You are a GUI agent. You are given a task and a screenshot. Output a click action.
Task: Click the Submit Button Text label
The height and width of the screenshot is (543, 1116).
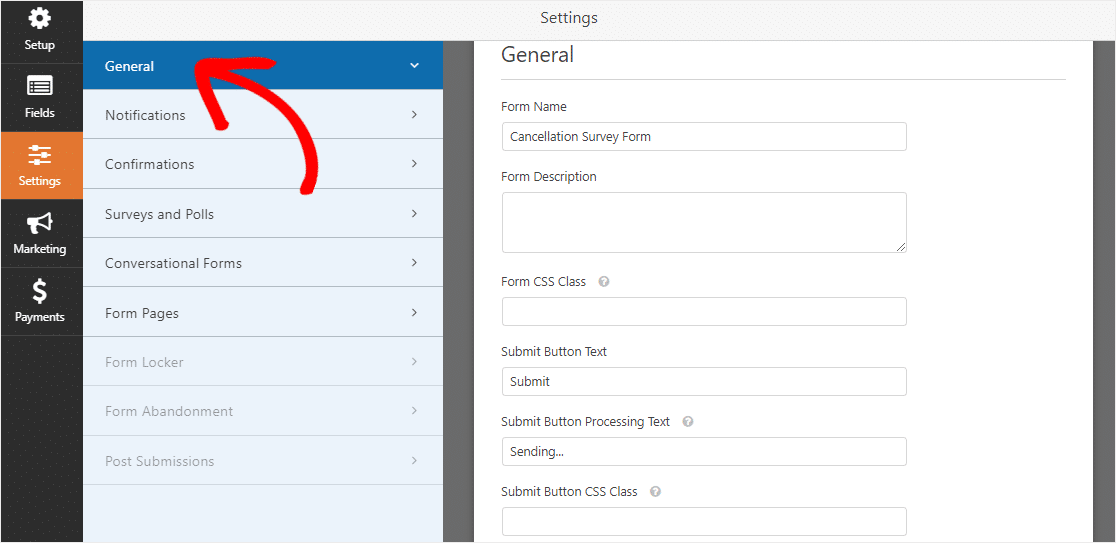point(554,352)
